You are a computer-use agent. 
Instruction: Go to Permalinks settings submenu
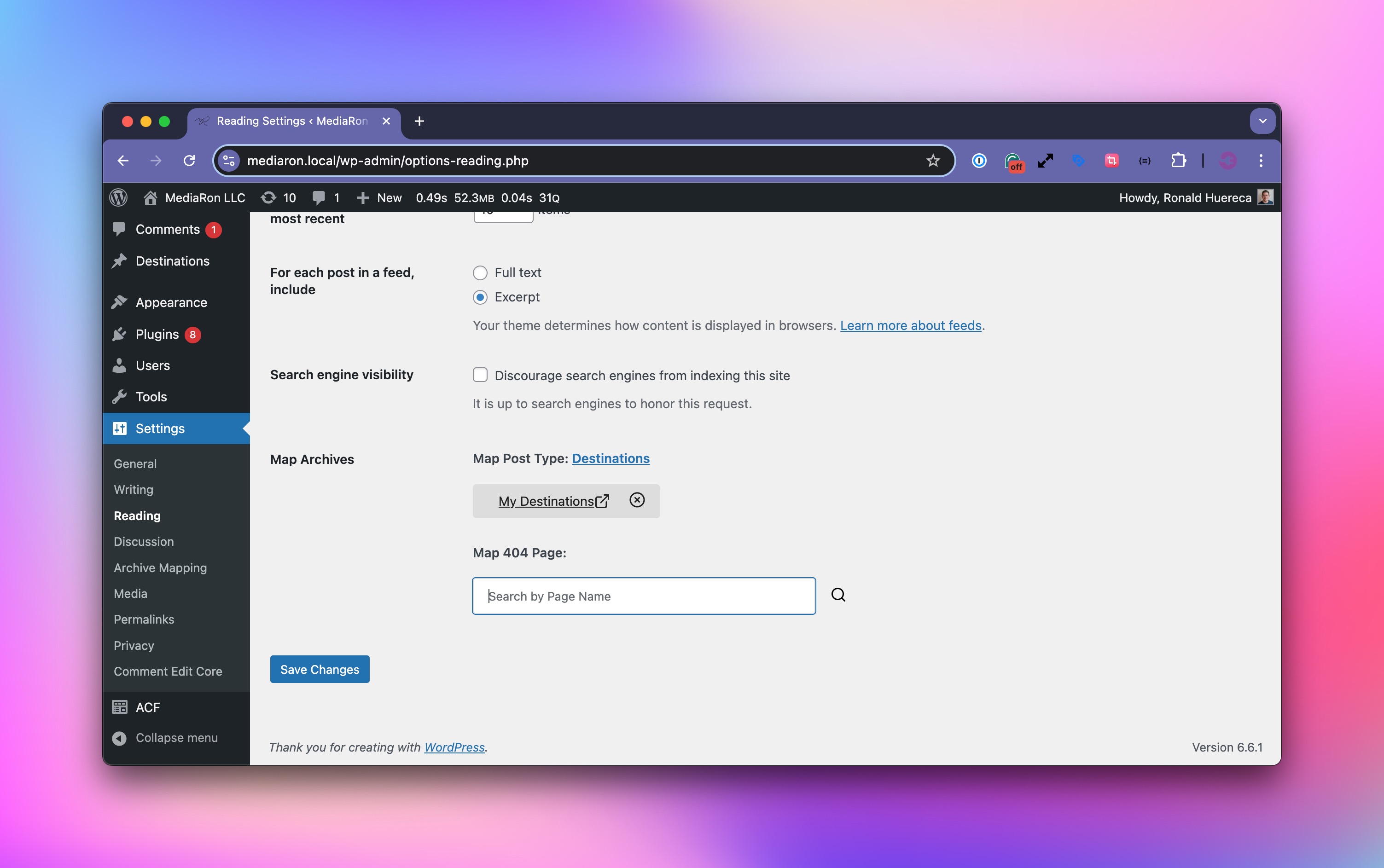pos(144,619)
